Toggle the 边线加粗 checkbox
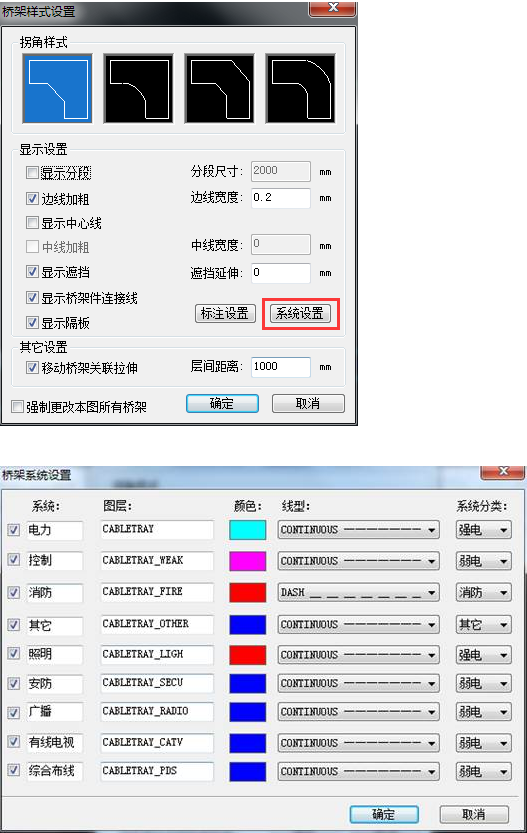The height and width of the screenshot is (833, 527). click(x=32, y=199)
